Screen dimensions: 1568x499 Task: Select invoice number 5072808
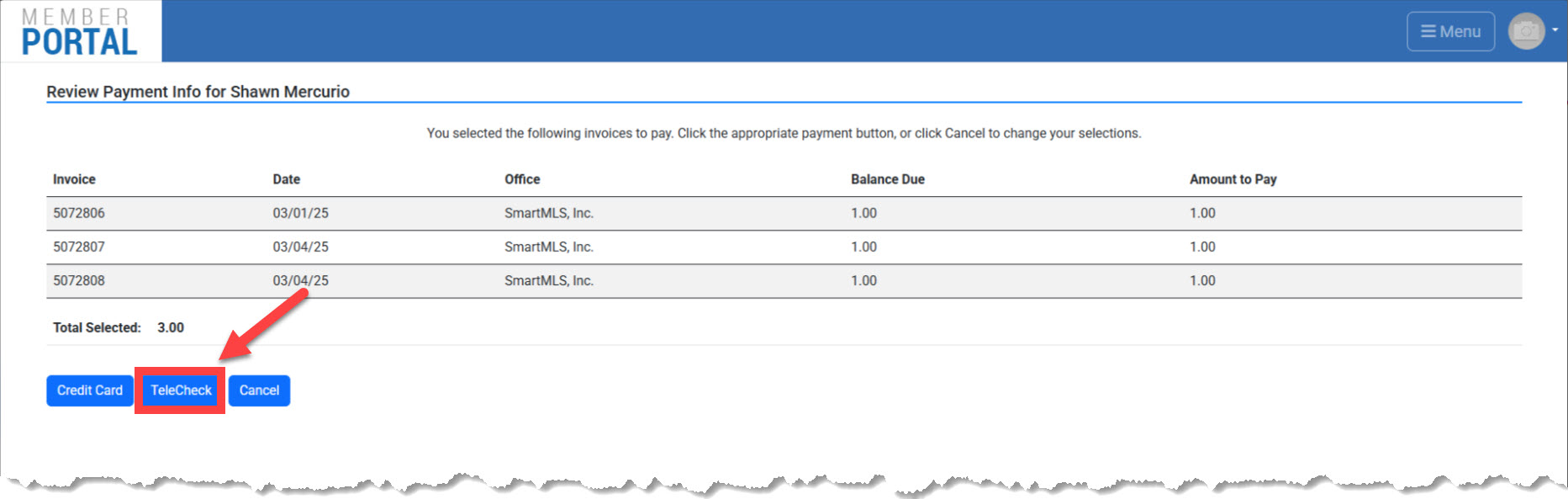79,280
